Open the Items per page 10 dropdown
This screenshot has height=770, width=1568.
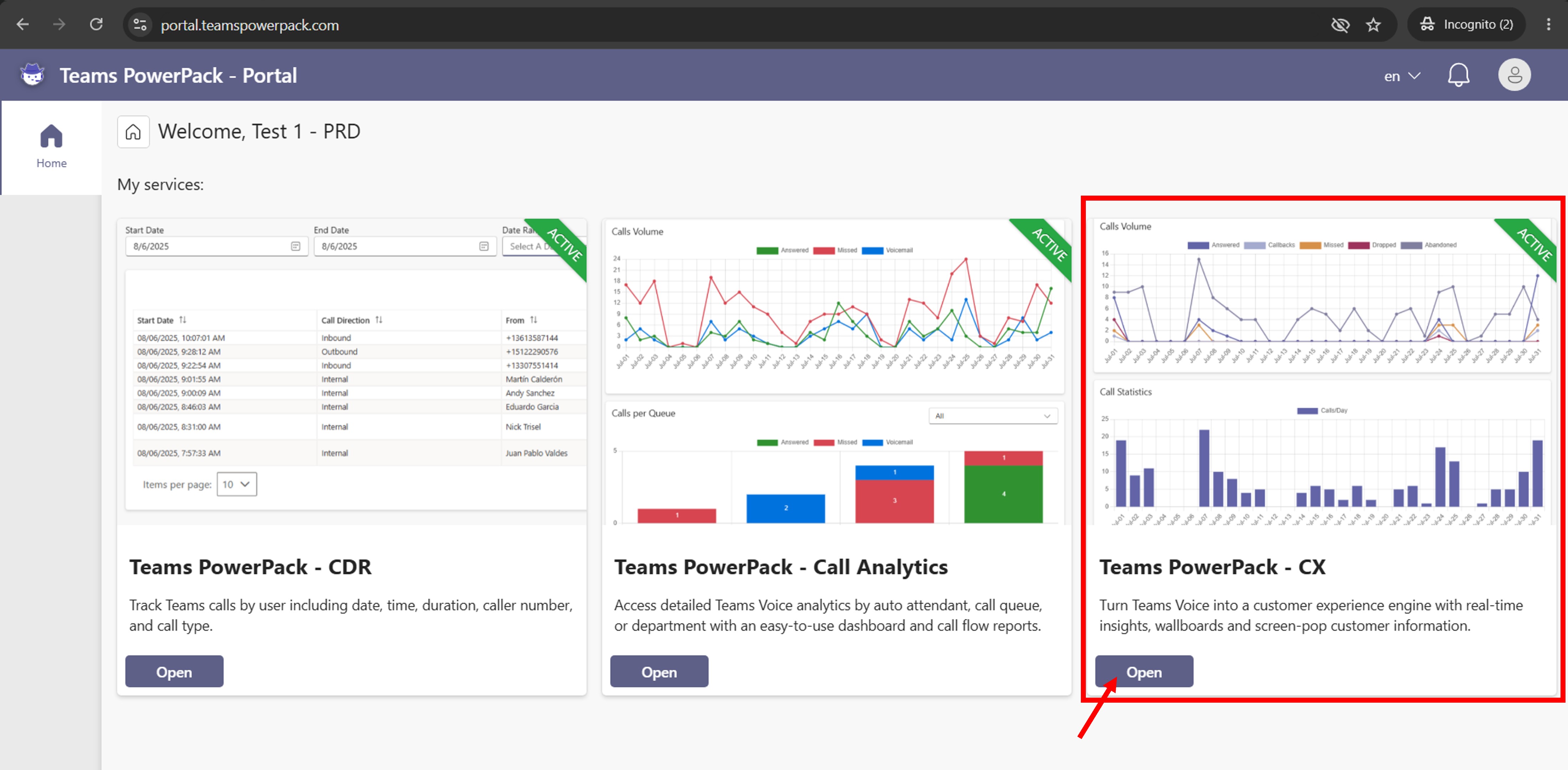point(237,484)
